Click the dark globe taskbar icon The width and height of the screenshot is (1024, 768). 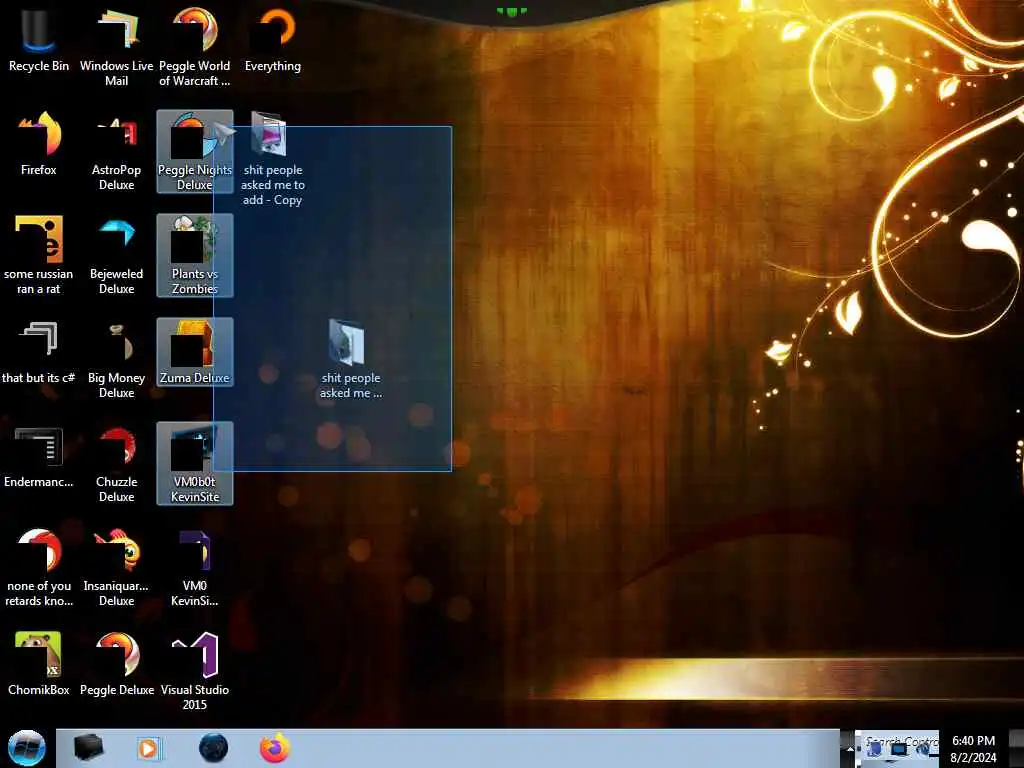point(213,748)
